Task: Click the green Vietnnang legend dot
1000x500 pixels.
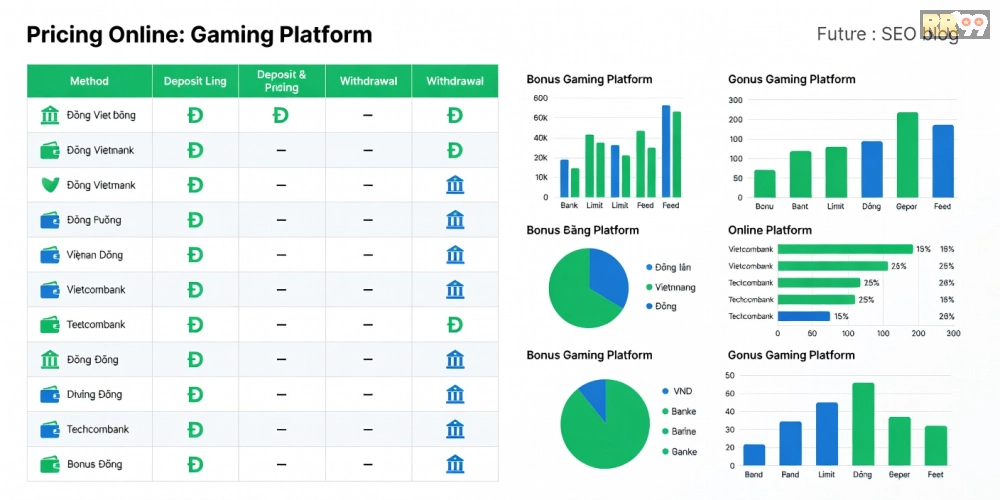Action: click(649, 287)
